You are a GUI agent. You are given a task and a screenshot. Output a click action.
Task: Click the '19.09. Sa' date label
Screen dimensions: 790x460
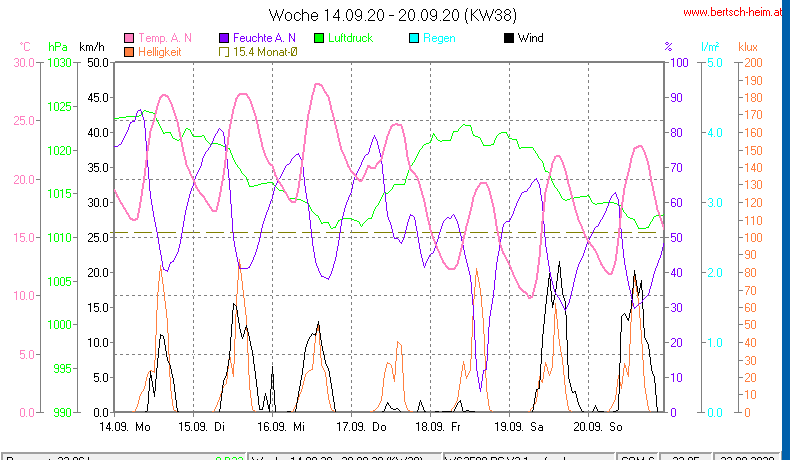(x=519, y=427)
